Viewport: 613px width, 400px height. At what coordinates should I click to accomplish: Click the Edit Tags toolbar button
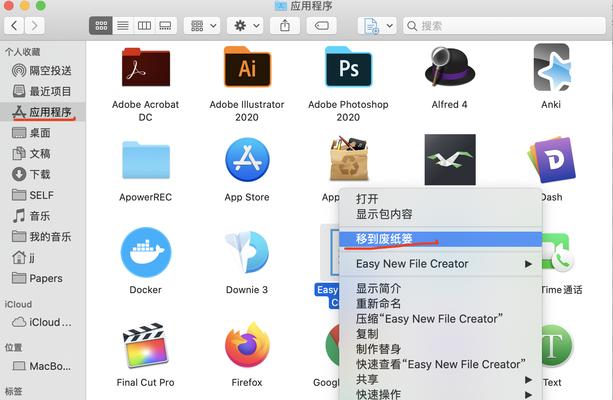coord(321,26)
